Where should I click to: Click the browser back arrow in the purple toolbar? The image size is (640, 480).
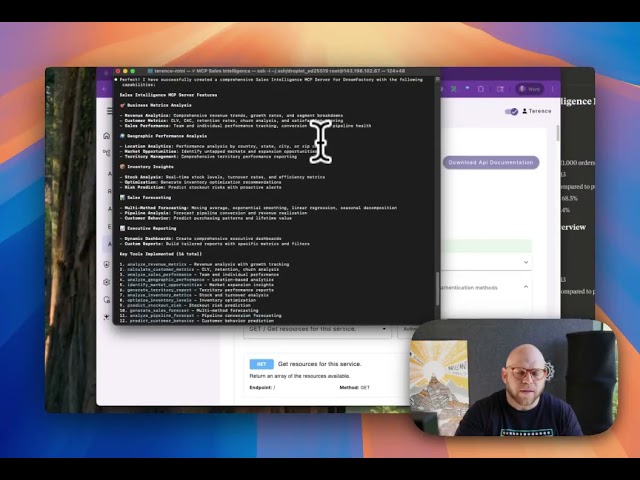(105, 89)
